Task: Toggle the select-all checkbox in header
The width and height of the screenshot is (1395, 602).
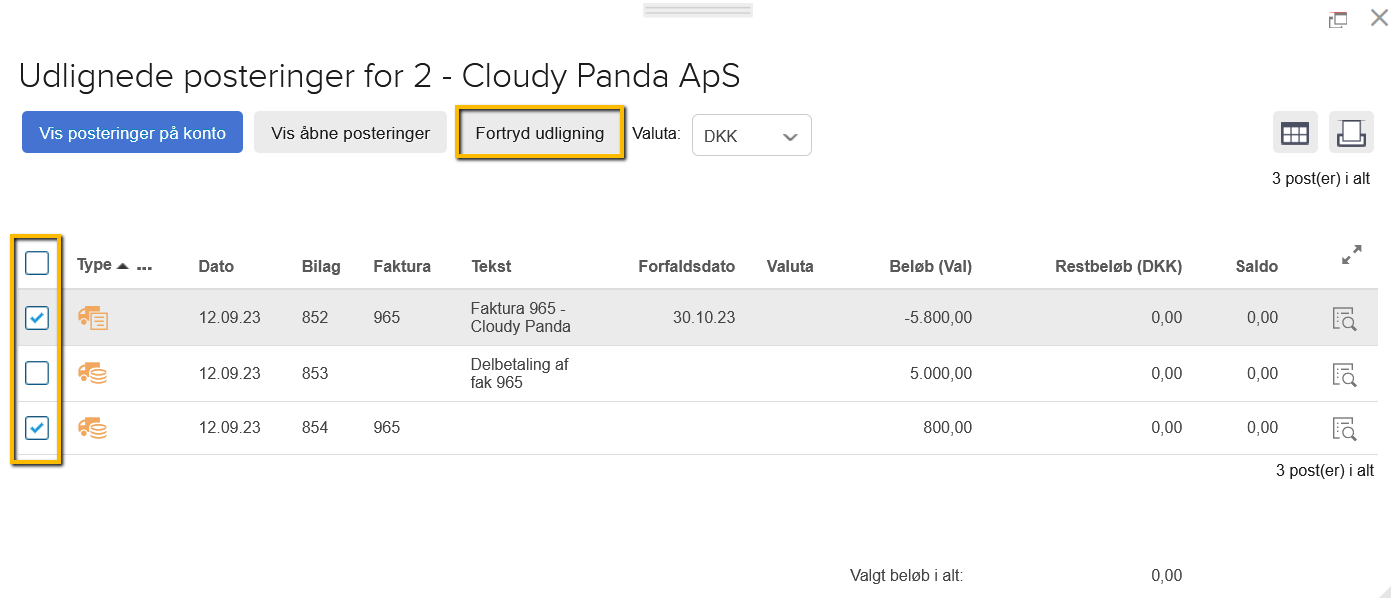Action: [x=37, y=263]
